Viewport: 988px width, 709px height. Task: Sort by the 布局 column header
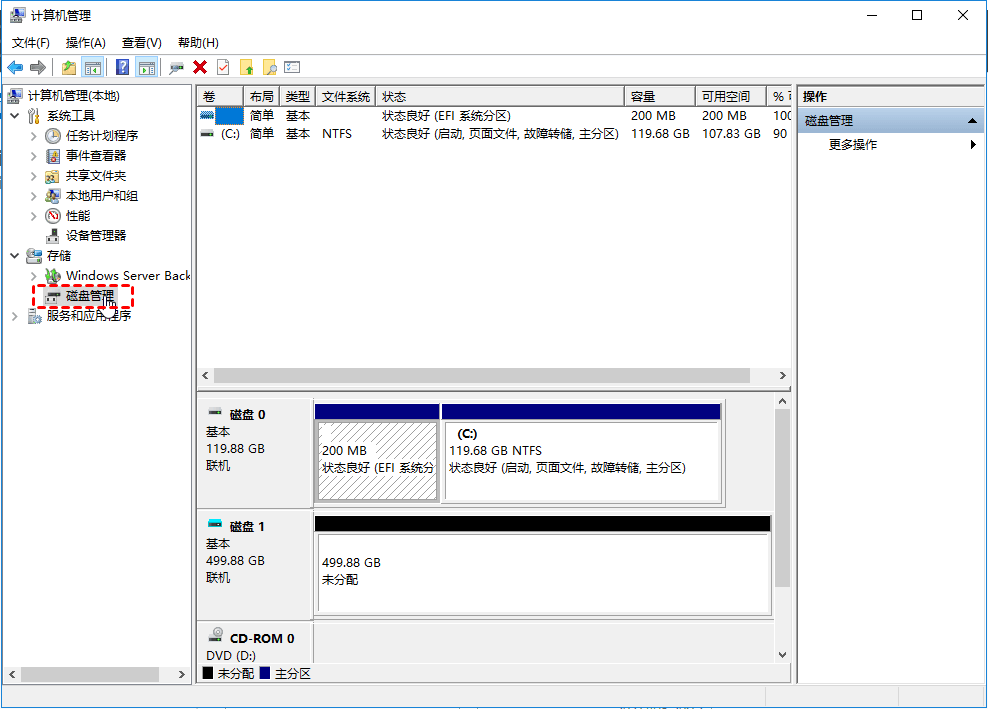click(261, 96)
